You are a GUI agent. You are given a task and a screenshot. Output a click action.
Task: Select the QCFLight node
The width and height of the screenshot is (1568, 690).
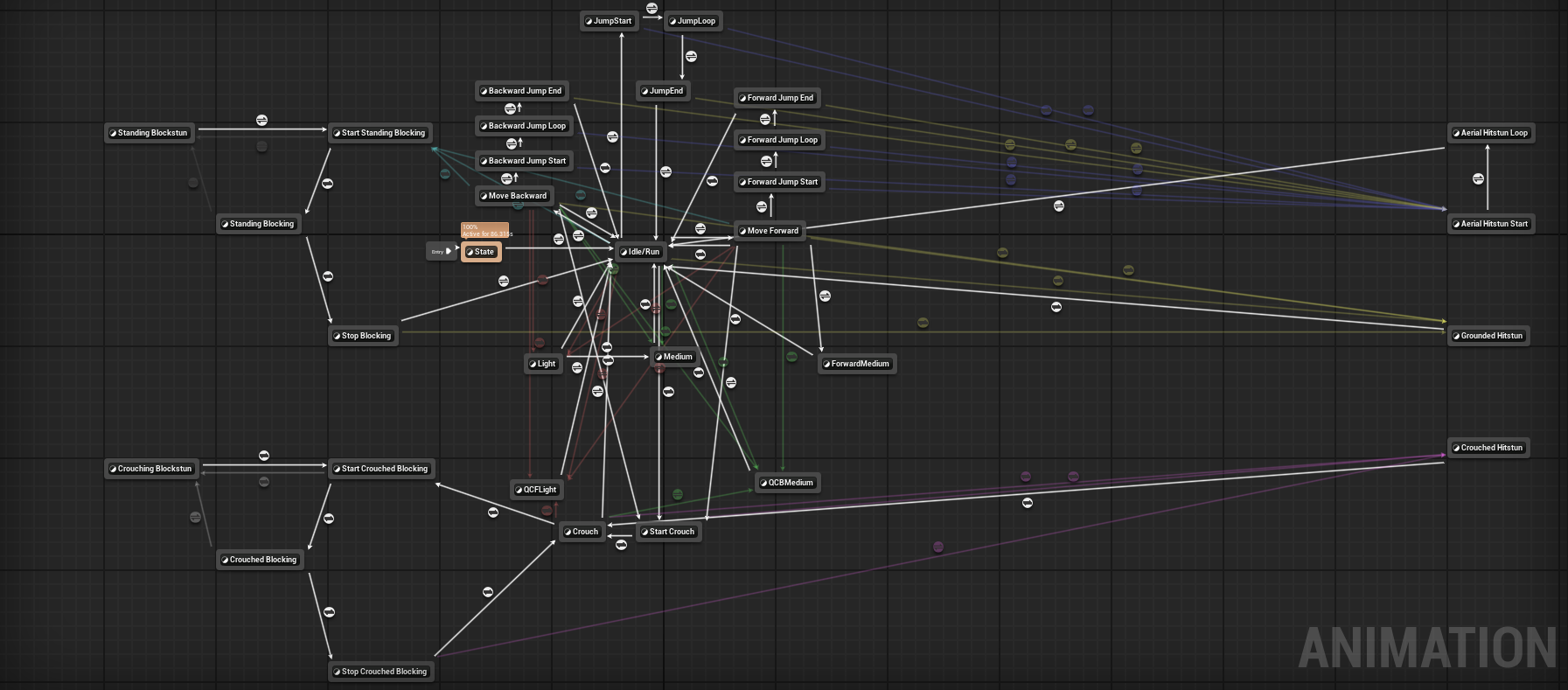pyautogui.click(x=536, y=490)
